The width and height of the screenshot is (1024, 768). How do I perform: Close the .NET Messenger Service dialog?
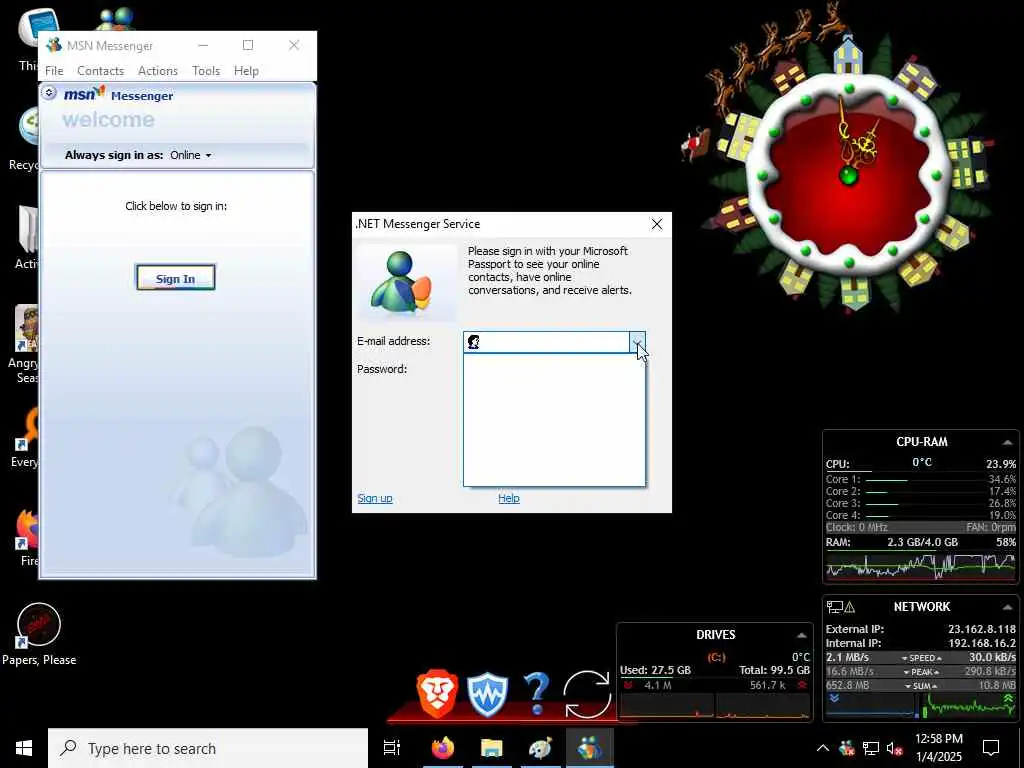(657, 224)
